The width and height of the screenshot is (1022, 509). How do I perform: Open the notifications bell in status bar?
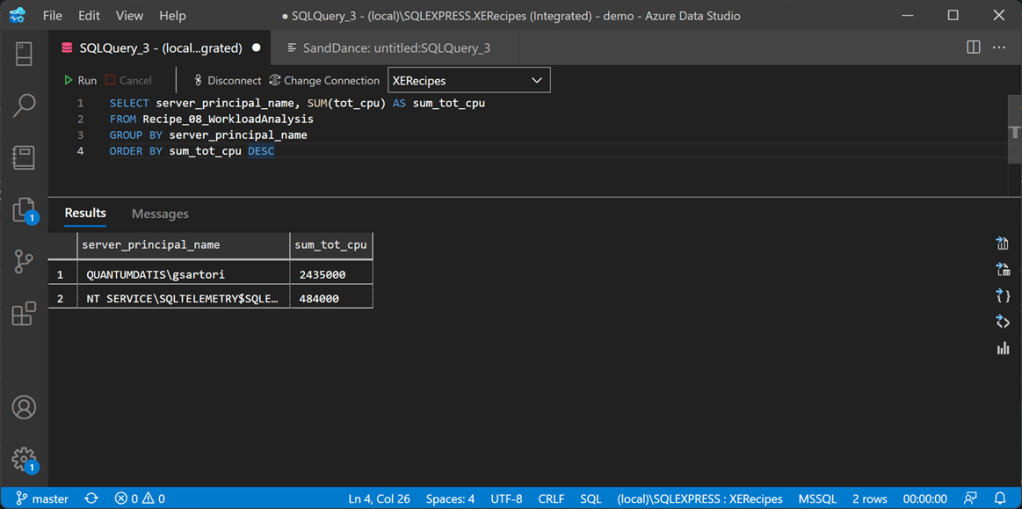click(x=1000, y=498)
